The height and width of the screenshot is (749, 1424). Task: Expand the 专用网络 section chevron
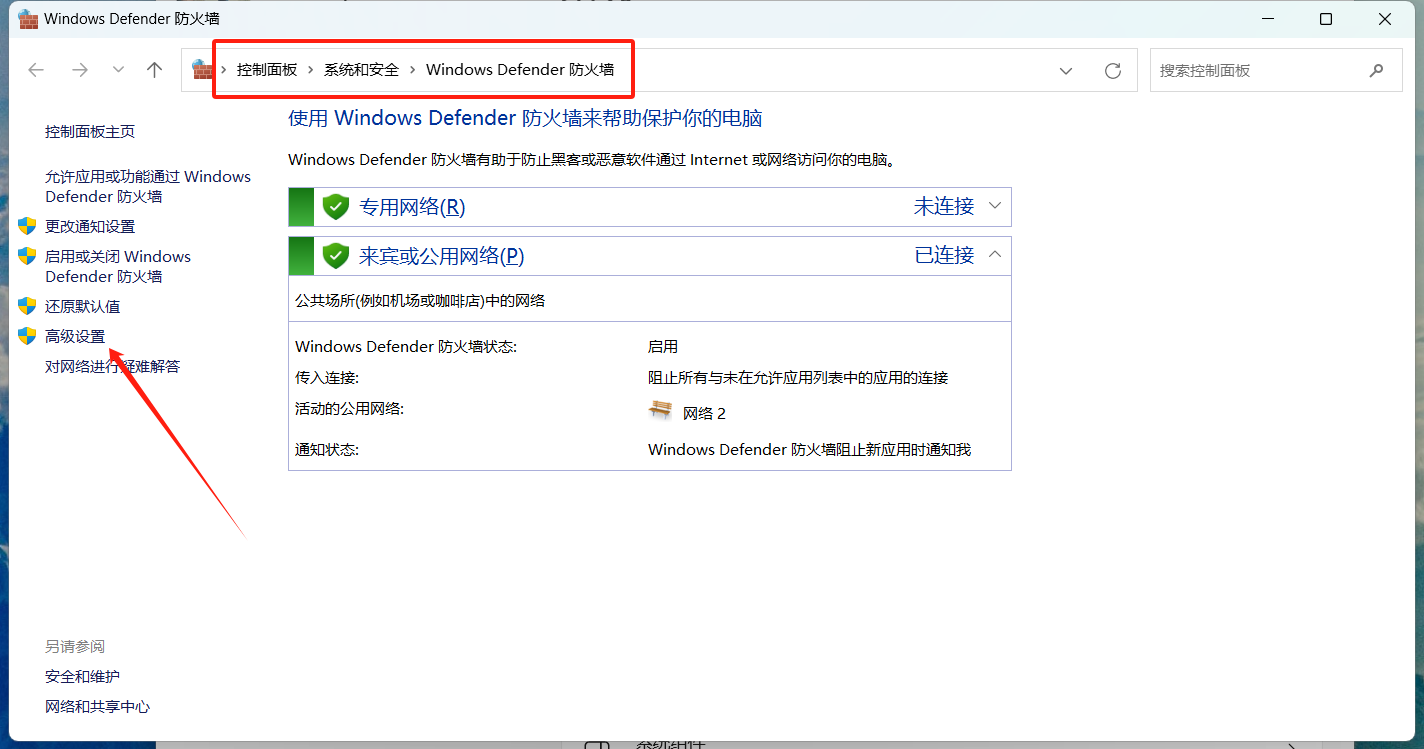[994, 206]
